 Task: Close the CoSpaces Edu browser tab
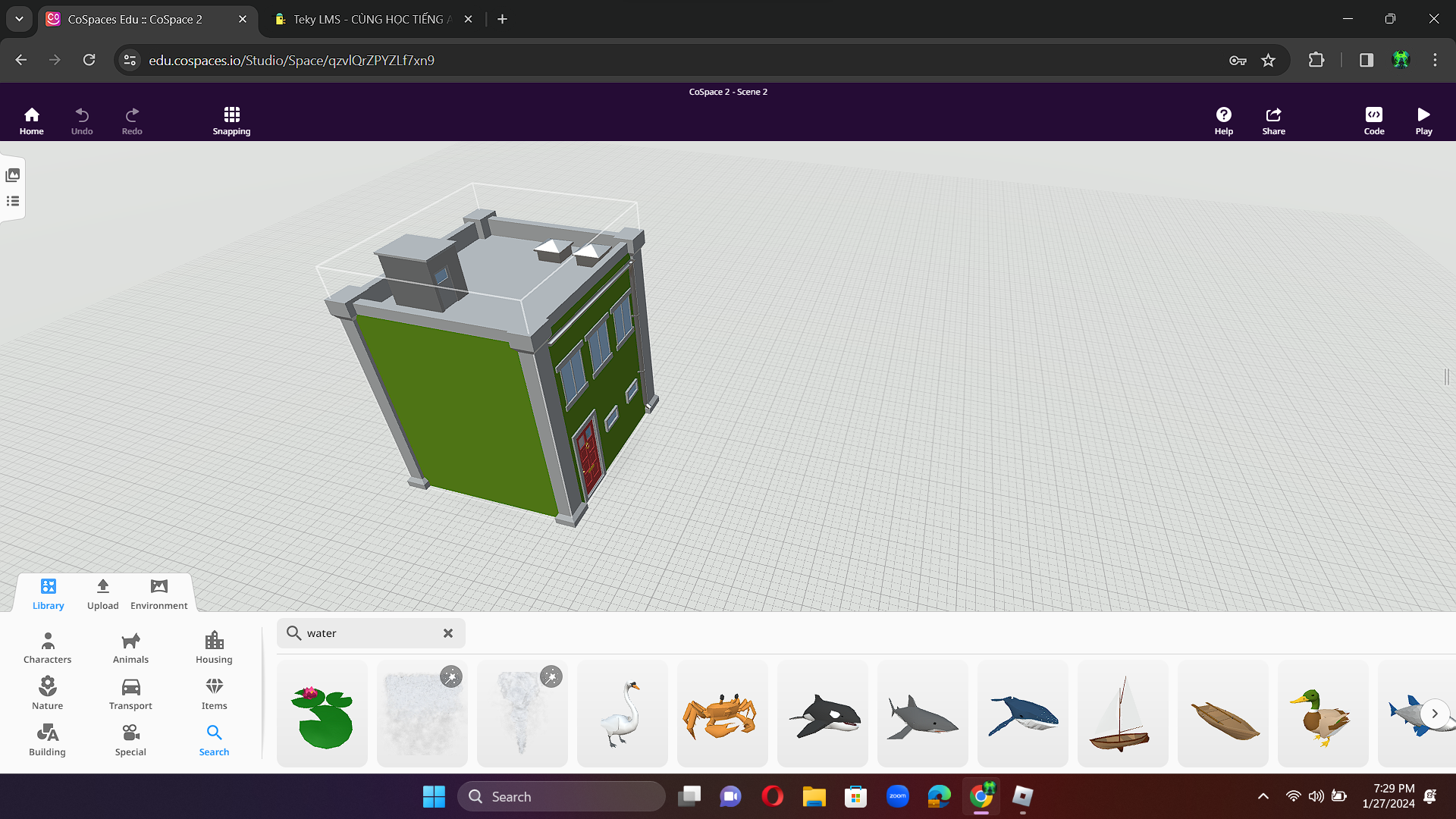pos(243,19)
